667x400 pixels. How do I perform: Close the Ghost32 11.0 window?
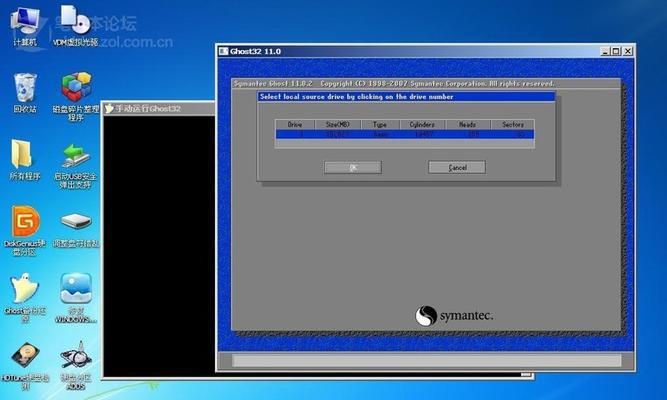click(628, 51)
